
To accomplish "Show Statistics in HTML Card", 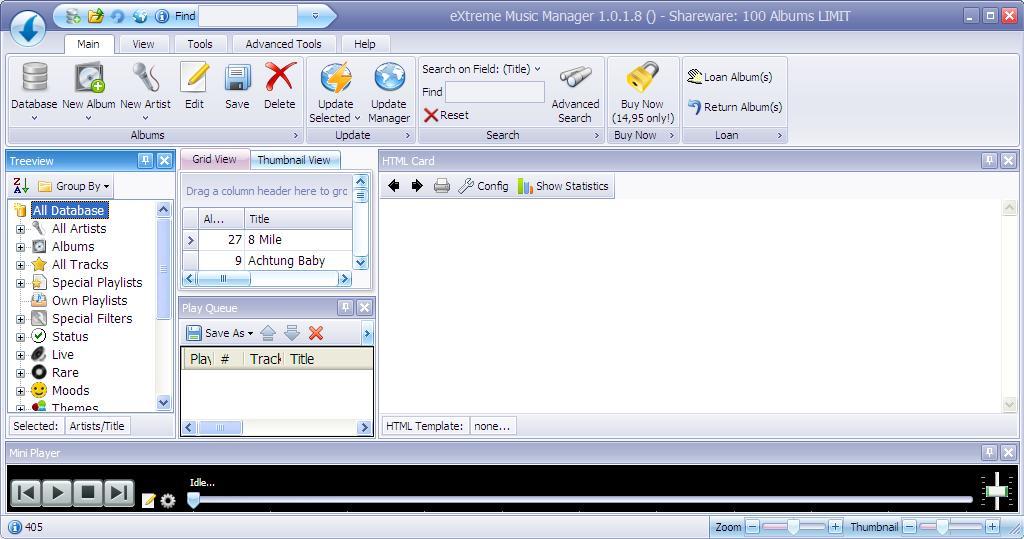I will coord(563,186).
